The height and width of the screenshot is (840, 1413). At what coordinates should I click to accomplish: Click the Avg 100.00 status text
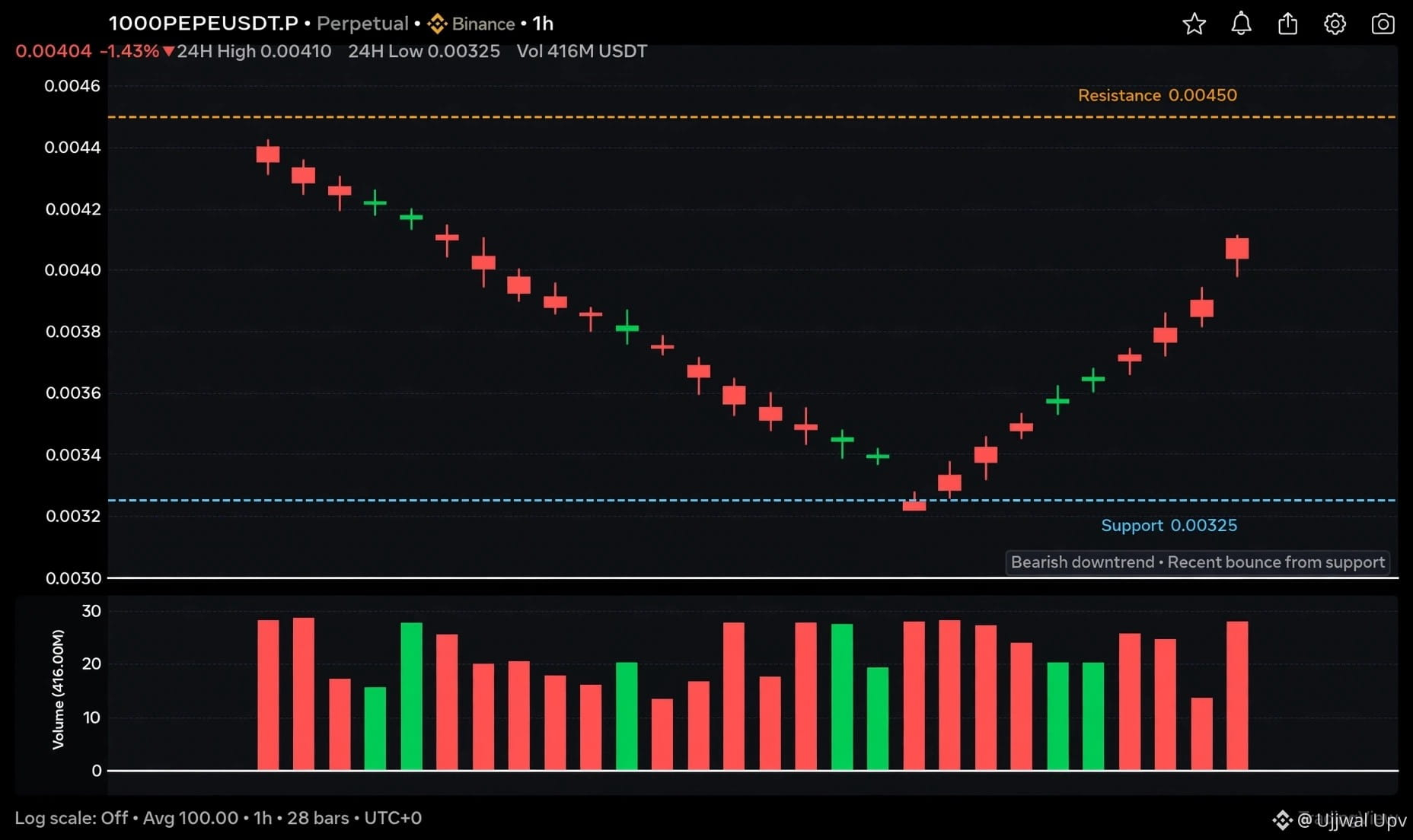tap(190, 818)
